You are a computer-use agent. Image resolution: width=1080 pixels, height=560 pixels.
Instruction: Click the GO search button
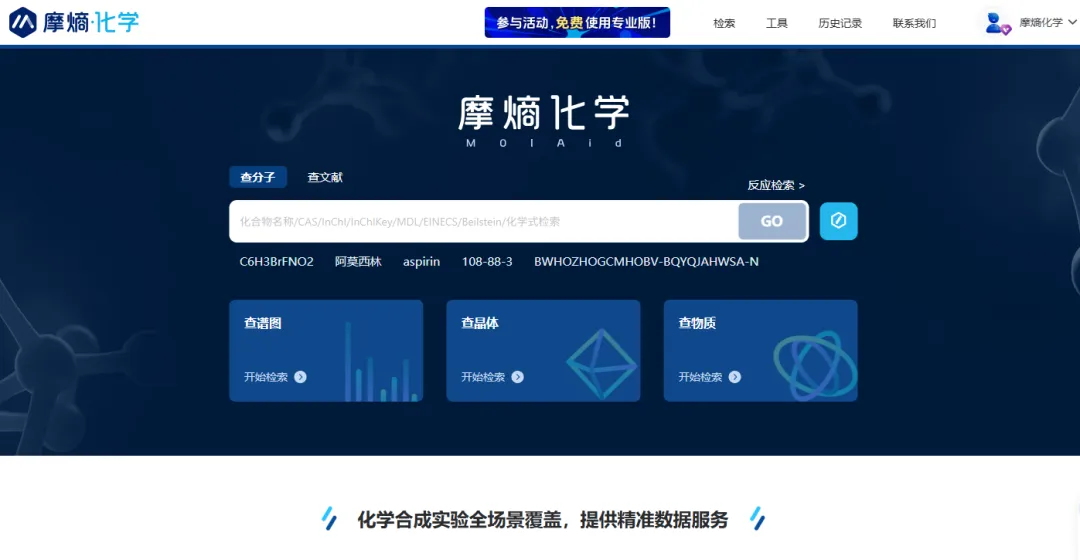(771, 221)
